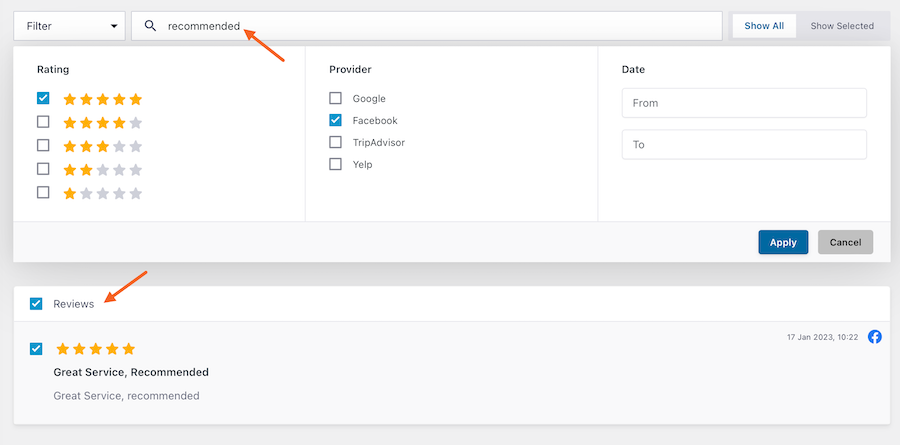Uncheck the Facebook provider filter
900x445 pixels.
click(336, 121)
